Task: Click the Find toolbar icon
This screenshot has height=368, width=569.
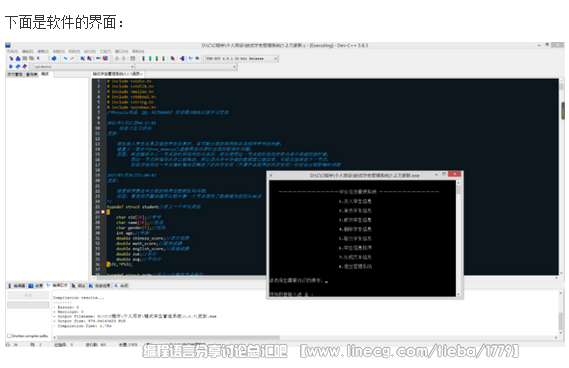Action: tap(83, 58)
